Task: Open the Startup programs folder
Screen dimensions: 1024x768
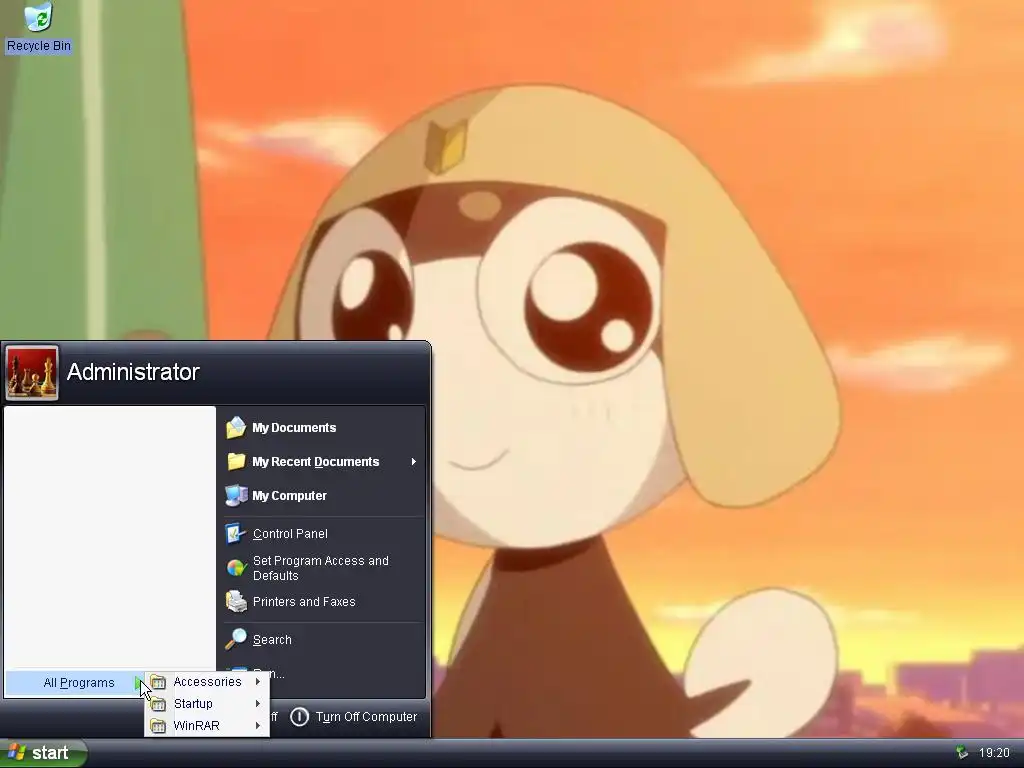Action: coord(207,704)
